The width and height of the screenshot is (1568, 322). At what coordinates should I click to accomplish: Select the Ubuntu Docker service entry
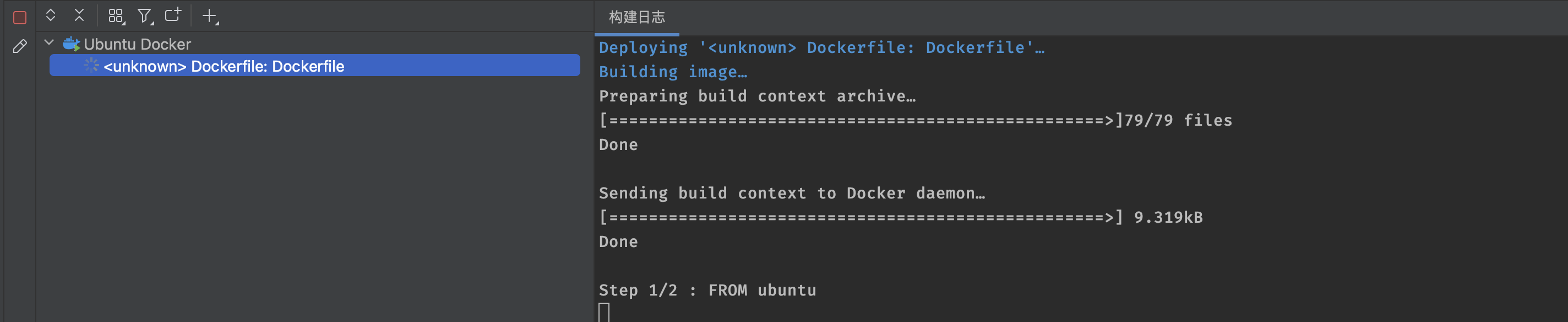pos(138,44)
